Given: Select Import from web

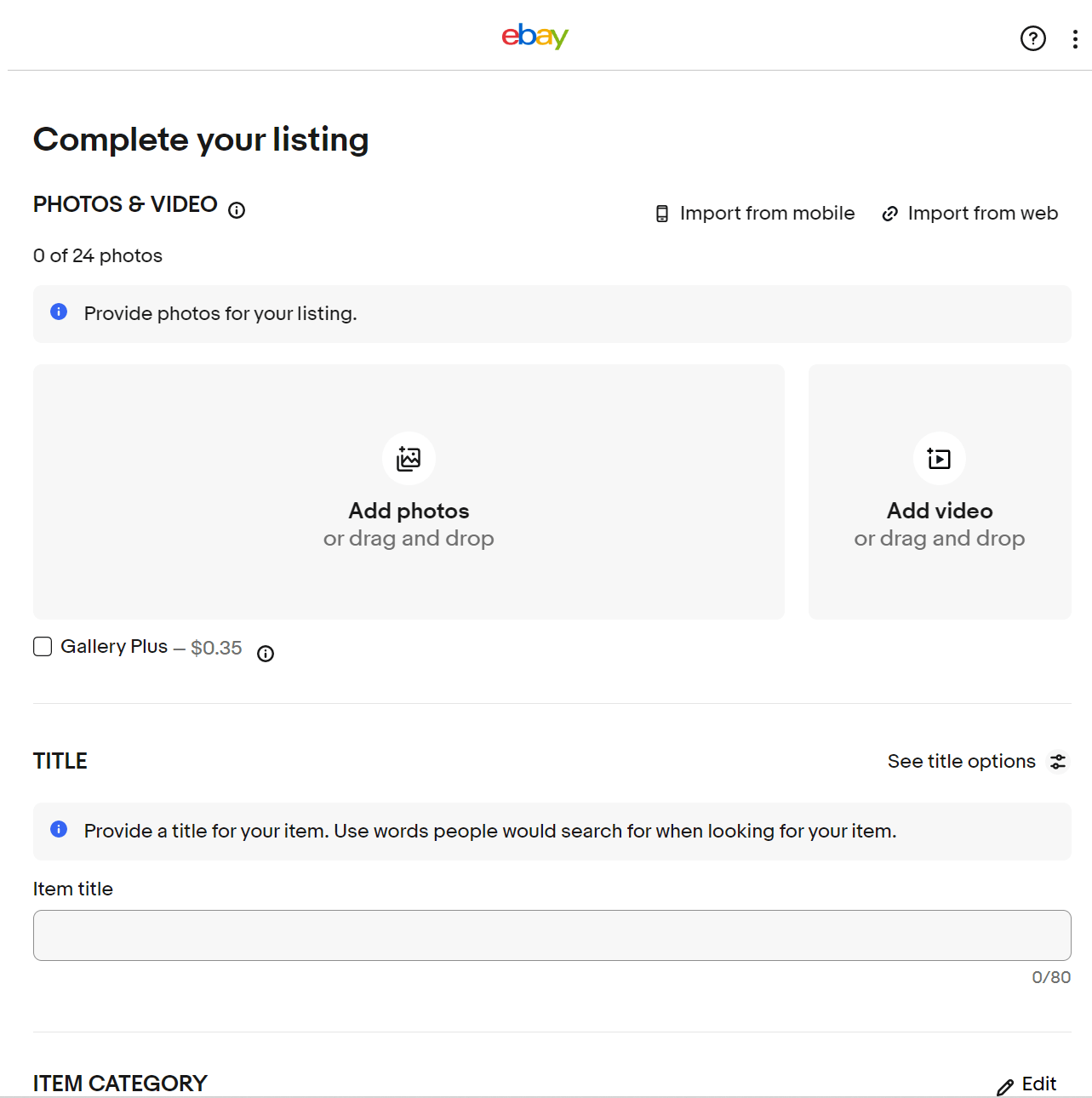Looking at the screenshot, I should [x=982, y=213].
